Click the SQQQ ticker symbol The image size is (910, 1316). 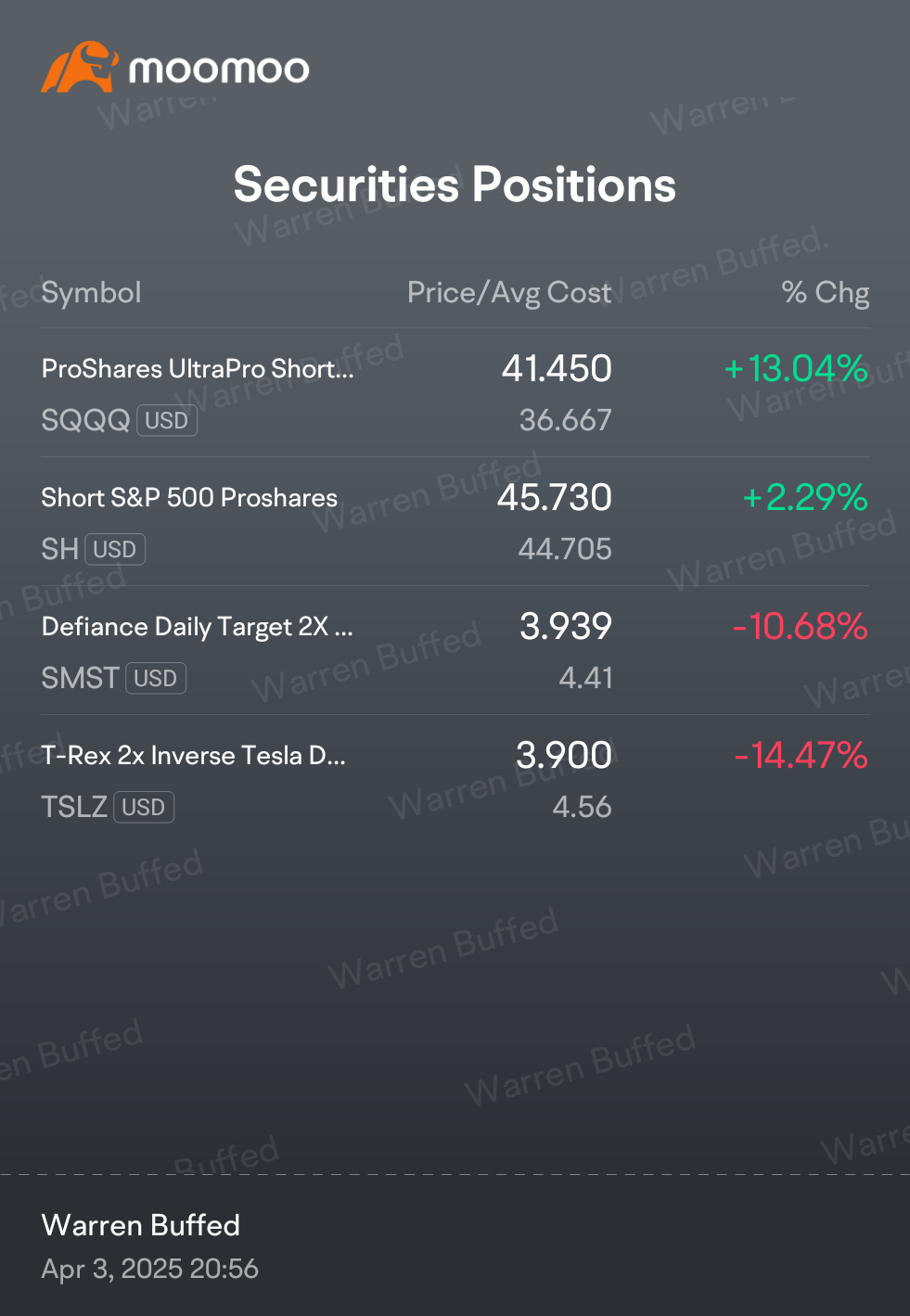(85, 420)
